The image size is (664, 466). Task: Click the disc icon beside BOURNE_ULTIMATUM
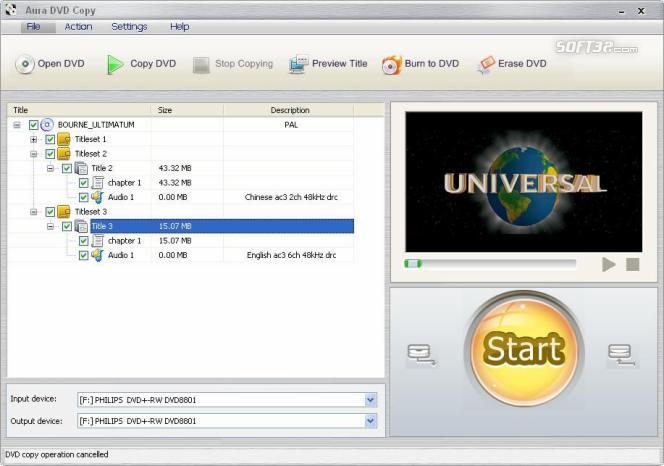click(47, 125)
